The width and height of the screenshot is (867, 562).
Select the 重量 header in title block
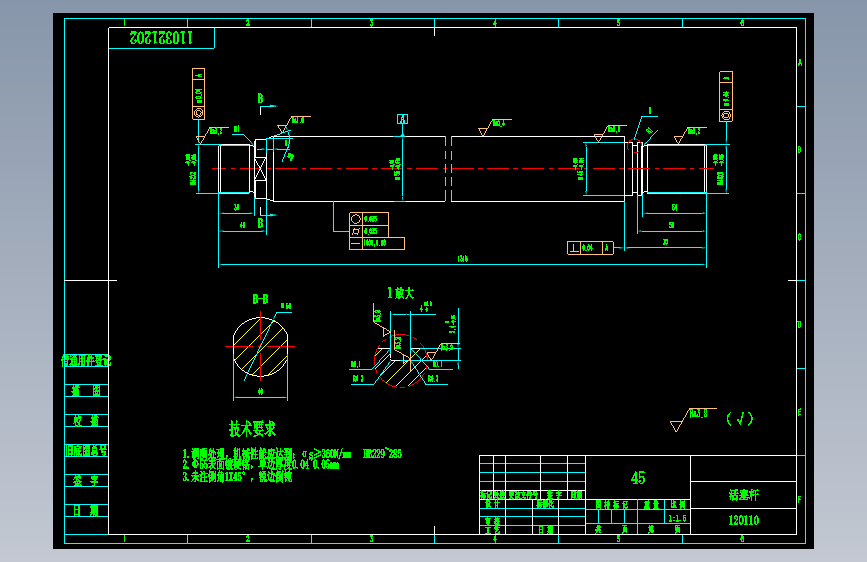click(651, 504)
